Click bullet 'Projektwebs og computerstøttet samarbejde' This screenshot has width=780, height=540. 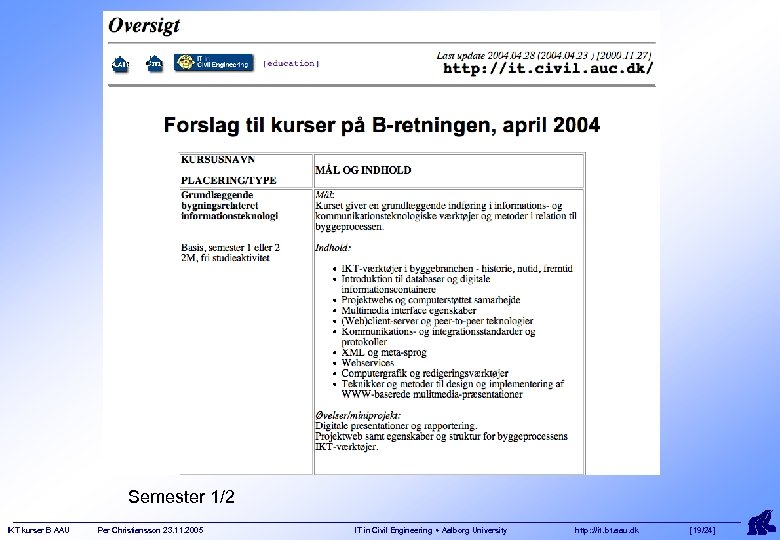[x=431, y=300]
